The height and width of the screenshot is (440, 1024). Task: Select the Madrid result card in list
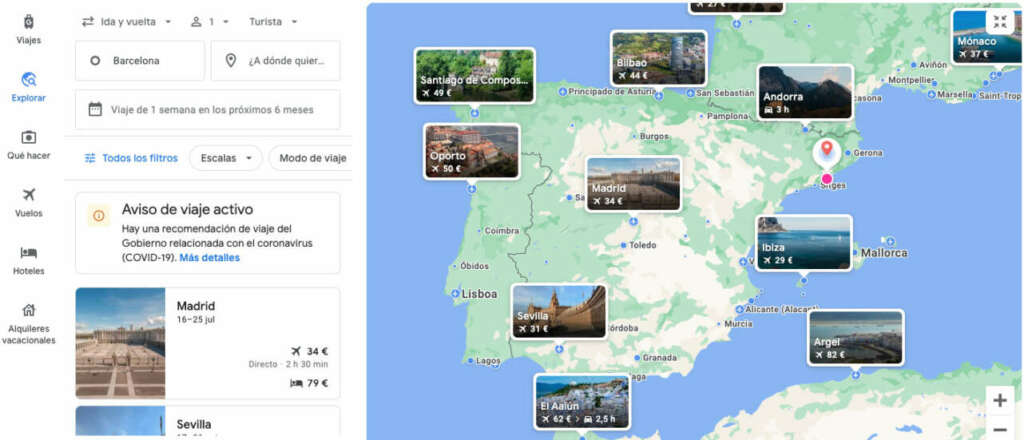[x=208, y=343]
